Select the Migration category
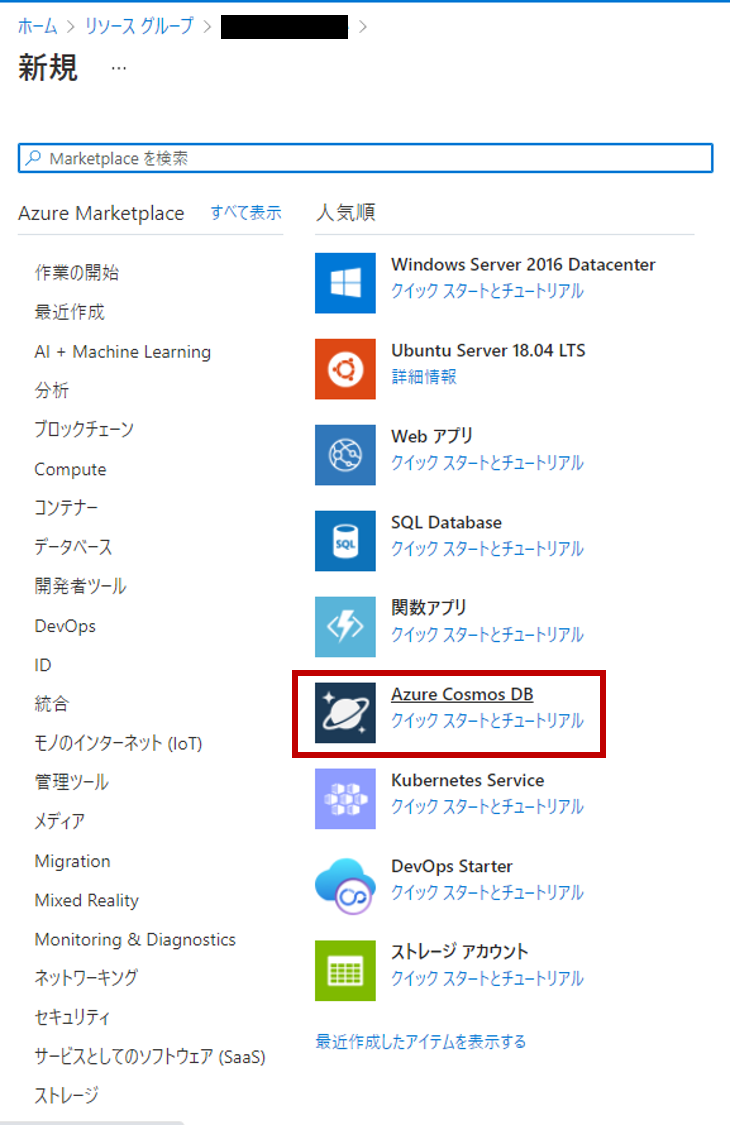Screen dimensions: 730x1125 point(72,861)
